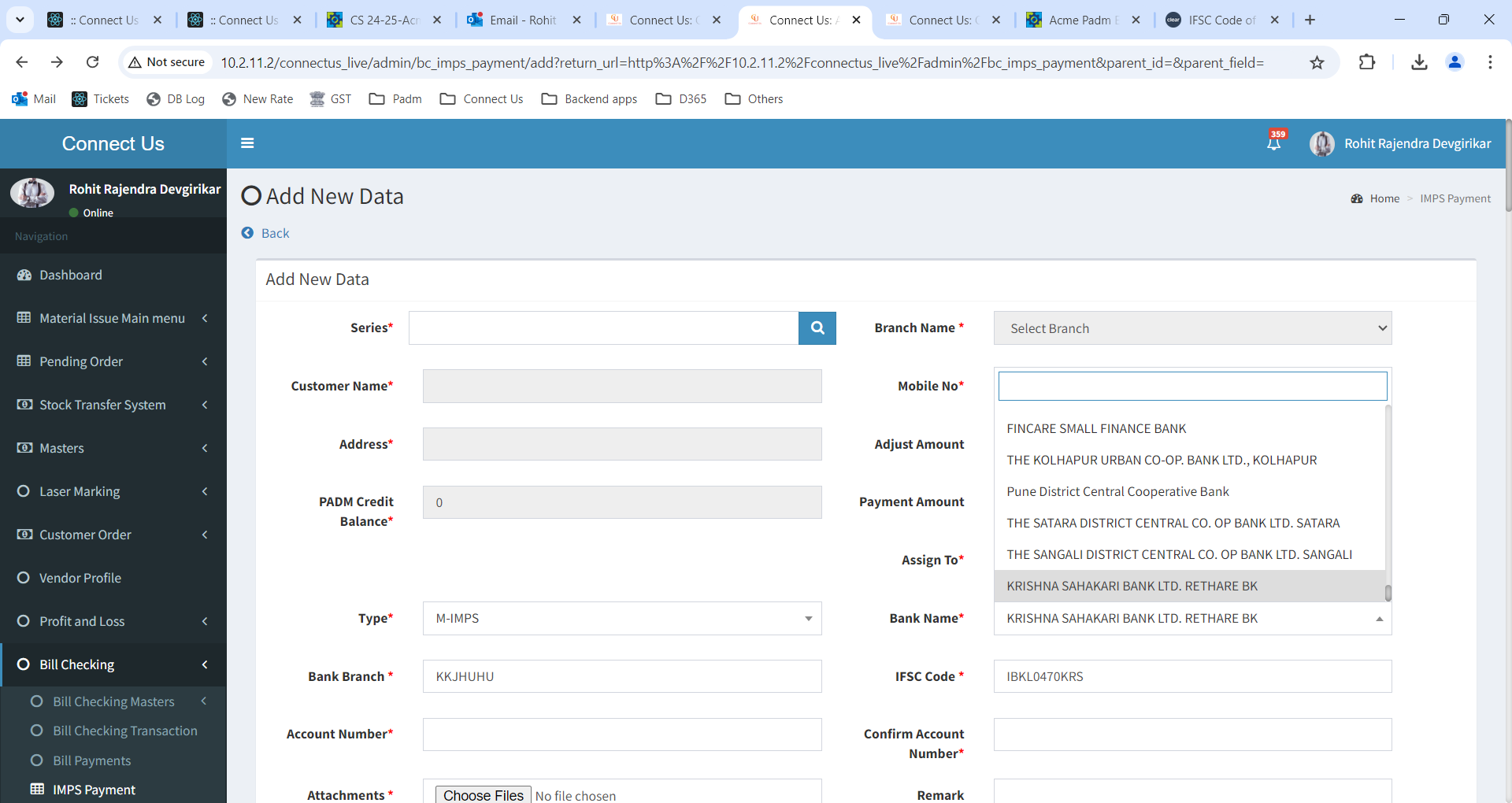Click the user avatar in top header

tap(1321, 143)
